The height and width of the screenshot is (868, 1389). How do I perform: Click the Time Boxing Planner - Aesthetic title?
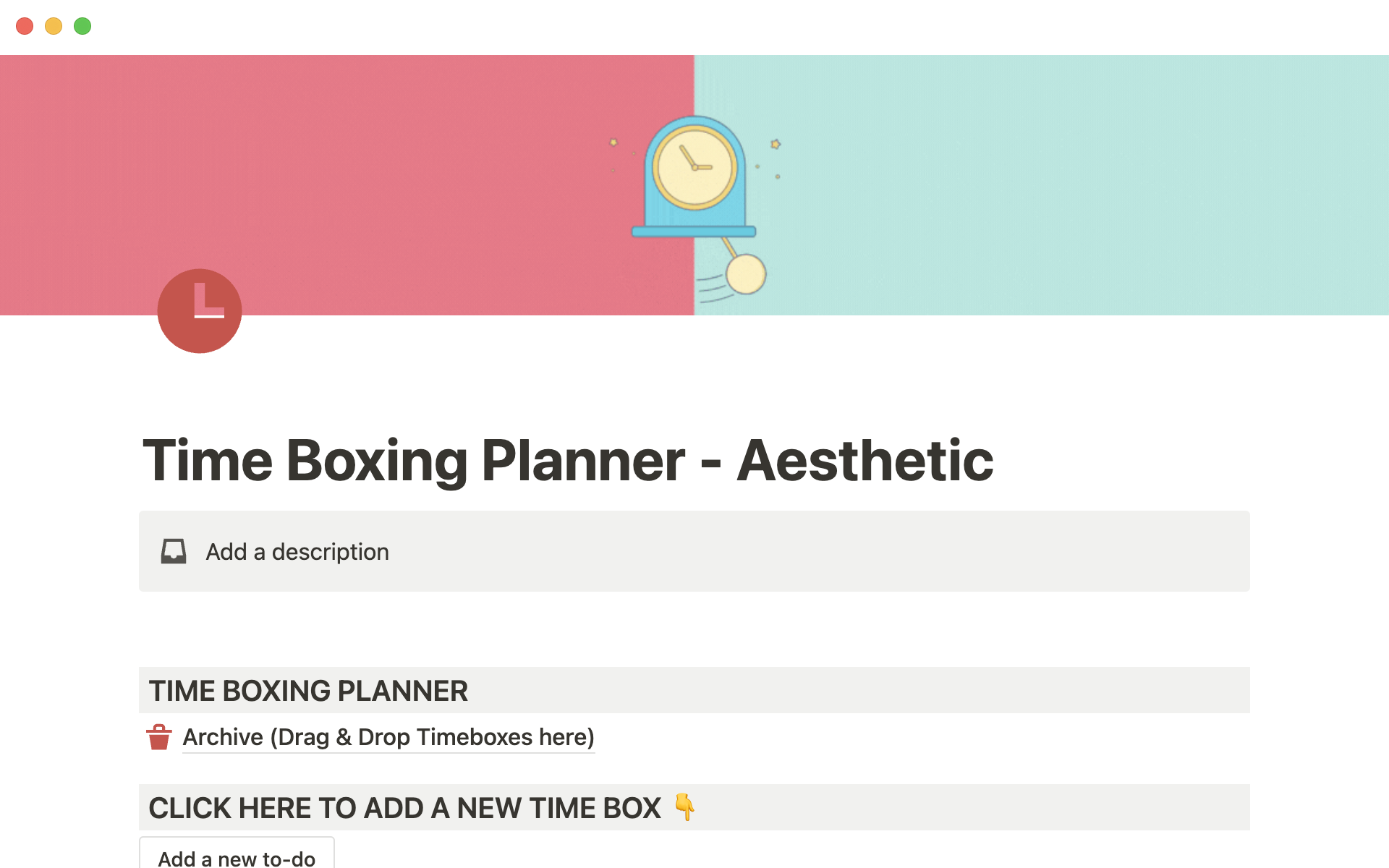568,460
